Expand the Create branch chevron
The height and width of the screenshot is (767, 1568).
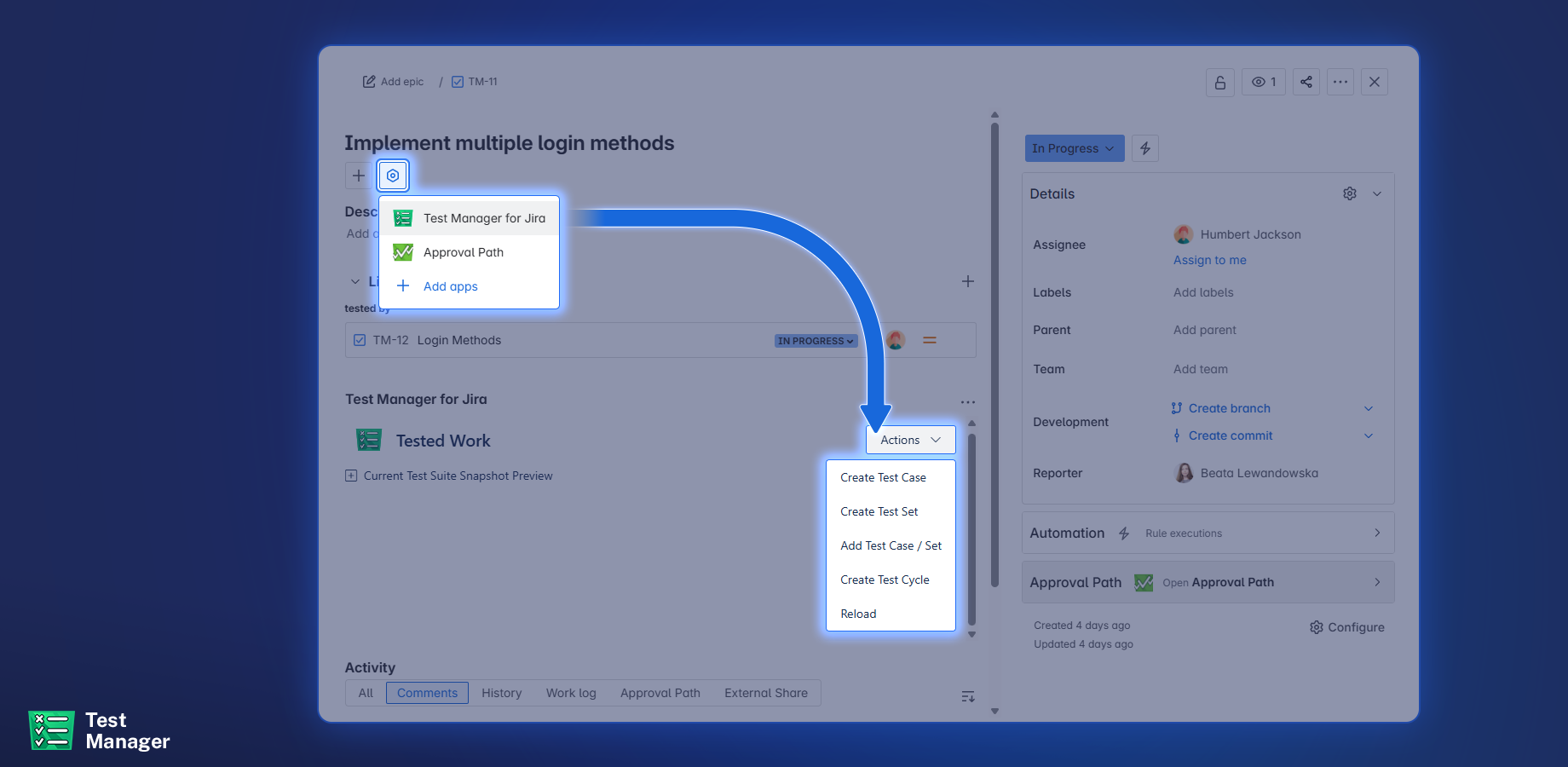pos(1369,408)
